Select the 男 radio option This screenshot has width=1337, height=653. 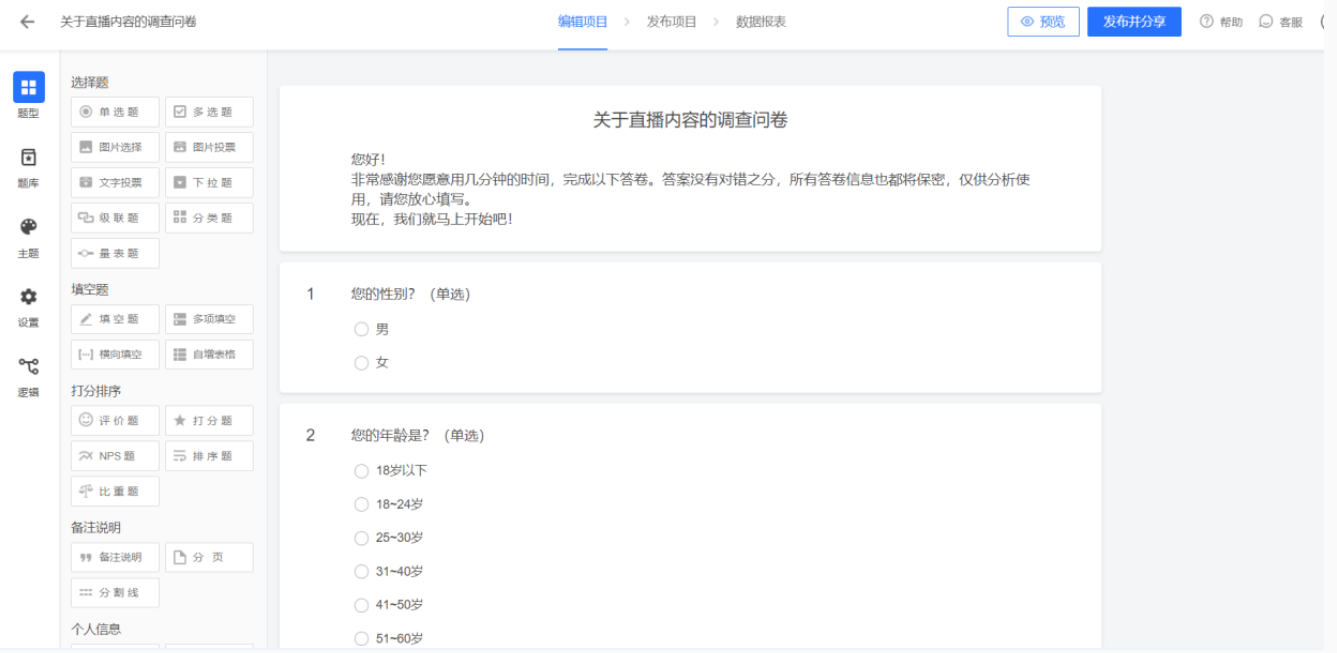(x=362, y=329)
